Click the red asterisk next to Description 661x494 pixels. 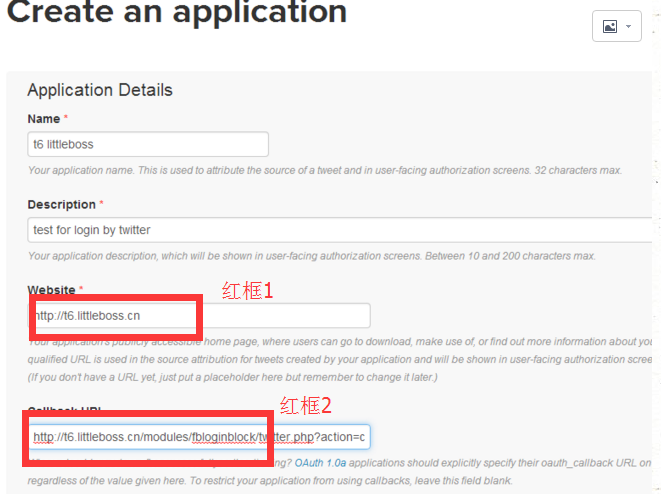pyautogui.click(x=101, y=204)
